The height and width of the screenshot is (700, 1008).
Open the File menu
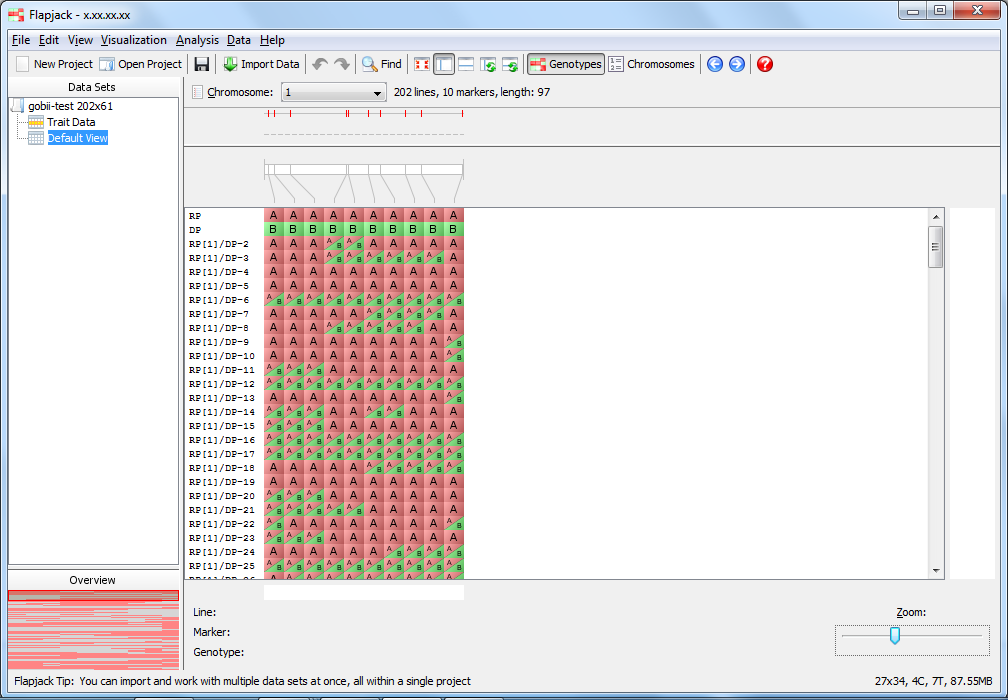point(21,40)
